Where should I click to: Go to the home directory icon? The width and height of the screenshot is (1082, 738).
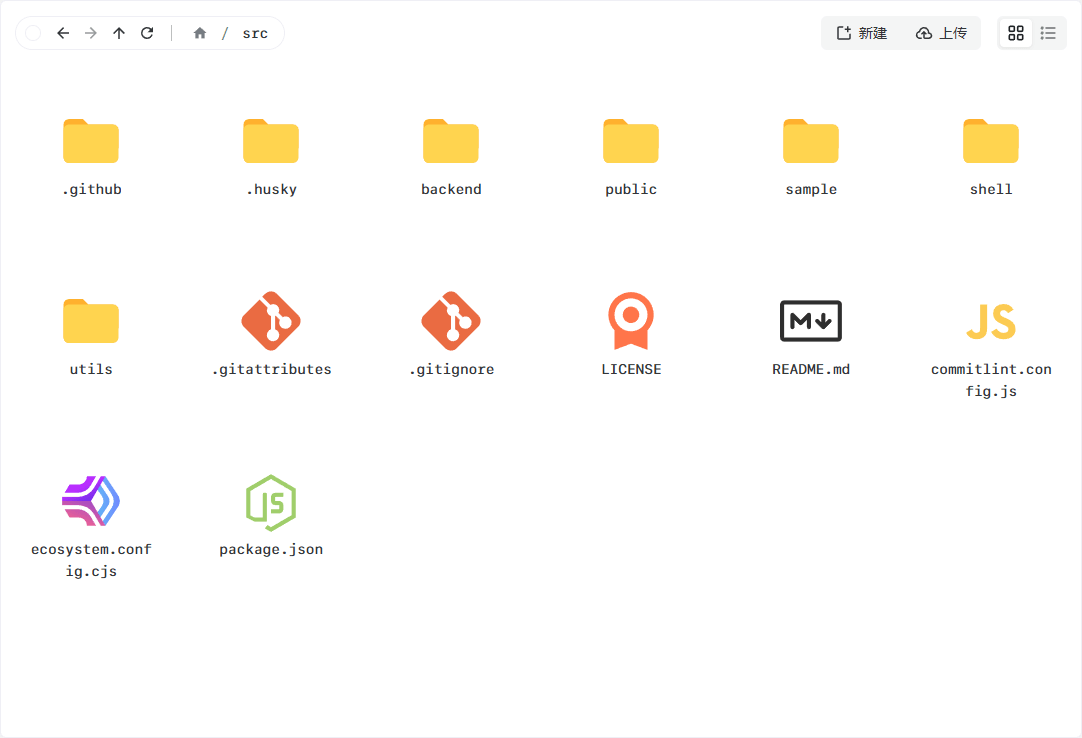(200, 33)
